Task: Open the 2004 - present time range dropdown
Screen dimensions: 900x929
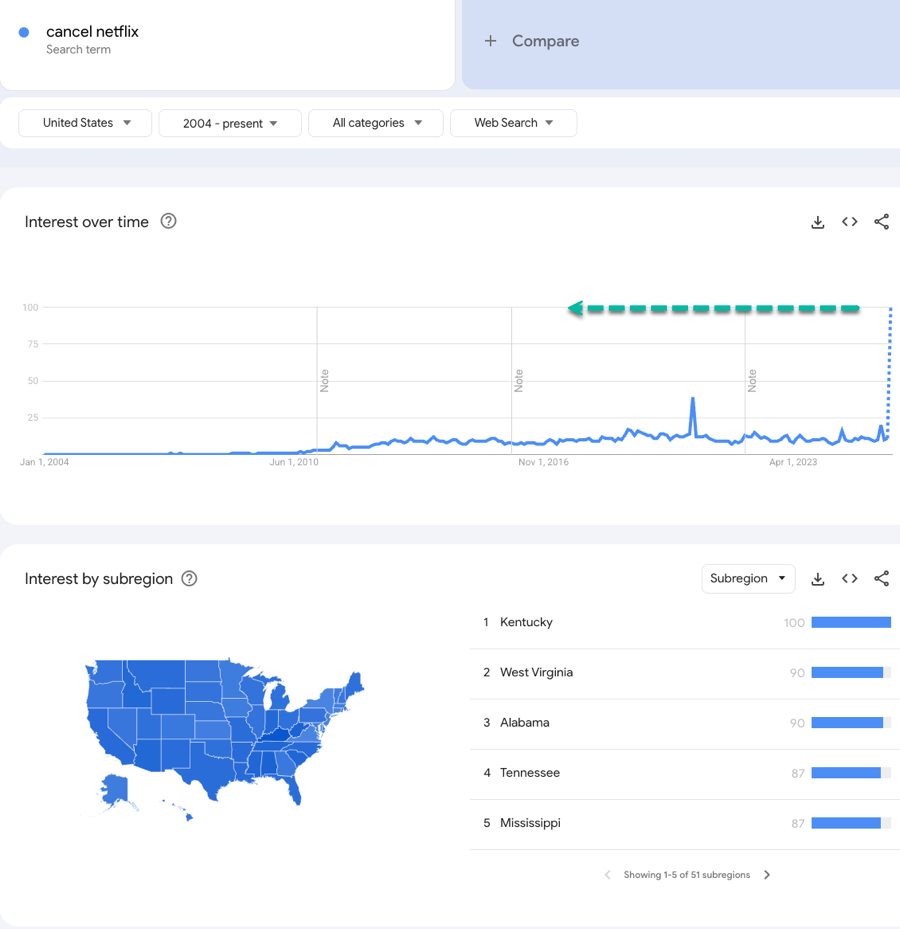Action: 230,123
